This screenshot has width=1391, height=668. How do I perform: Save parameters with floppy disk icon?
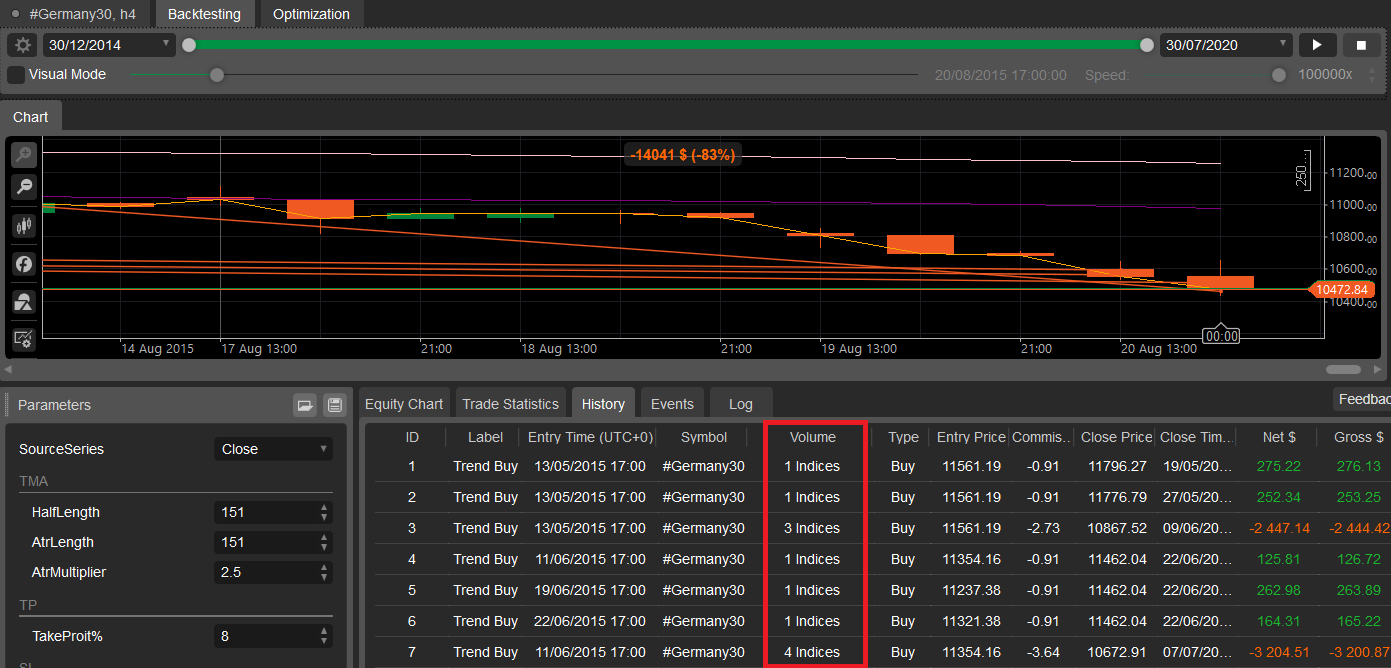(335, 405)
